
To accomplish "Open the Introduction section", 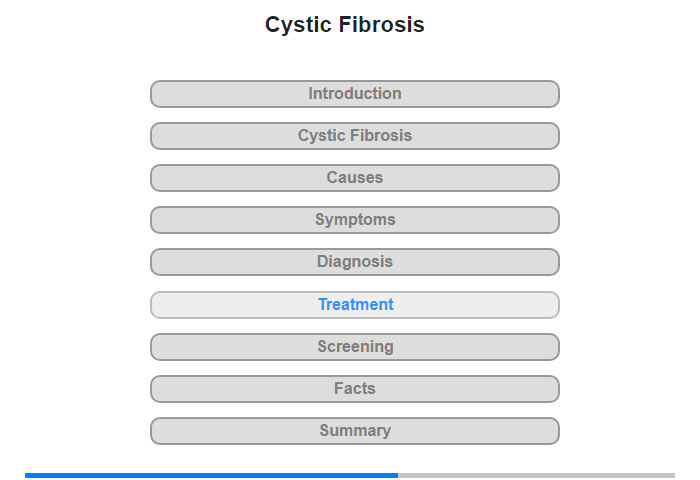I will pyautogui.click(x=355, y=94).
